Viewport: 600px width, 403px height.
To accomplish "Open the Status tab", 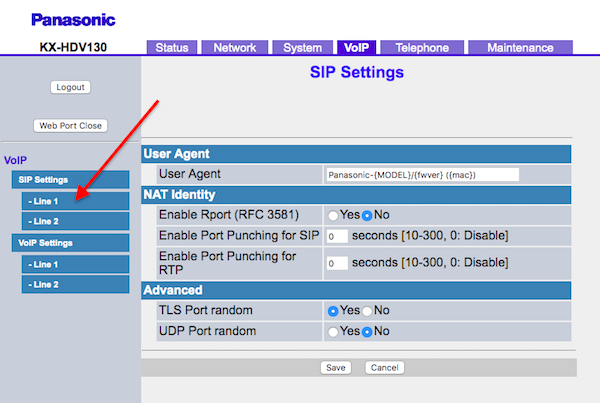I will coord(172,47).
